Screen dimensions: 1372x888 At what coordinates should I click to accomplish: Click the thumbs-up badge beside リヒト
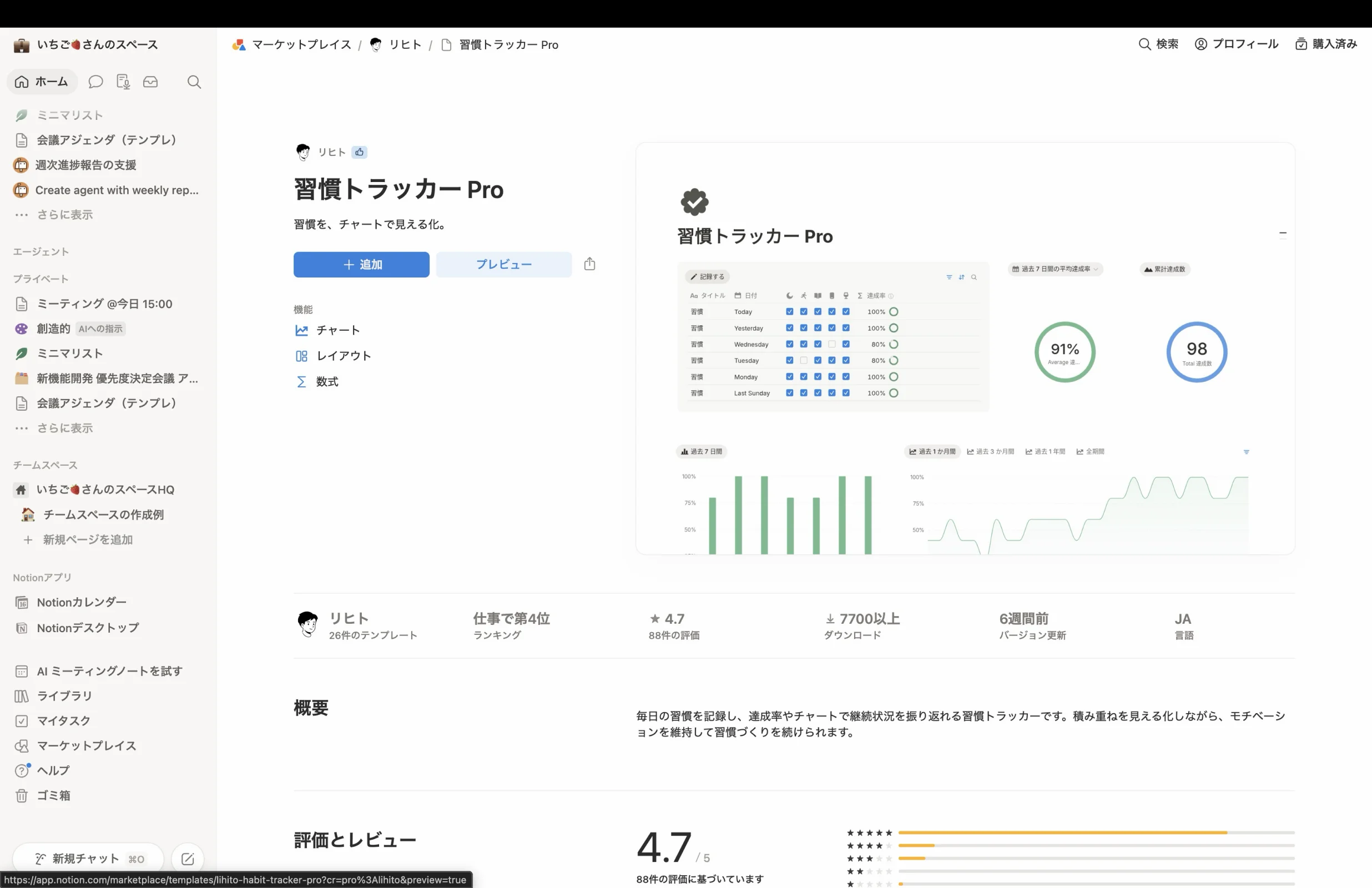click(x=359, y=152)
